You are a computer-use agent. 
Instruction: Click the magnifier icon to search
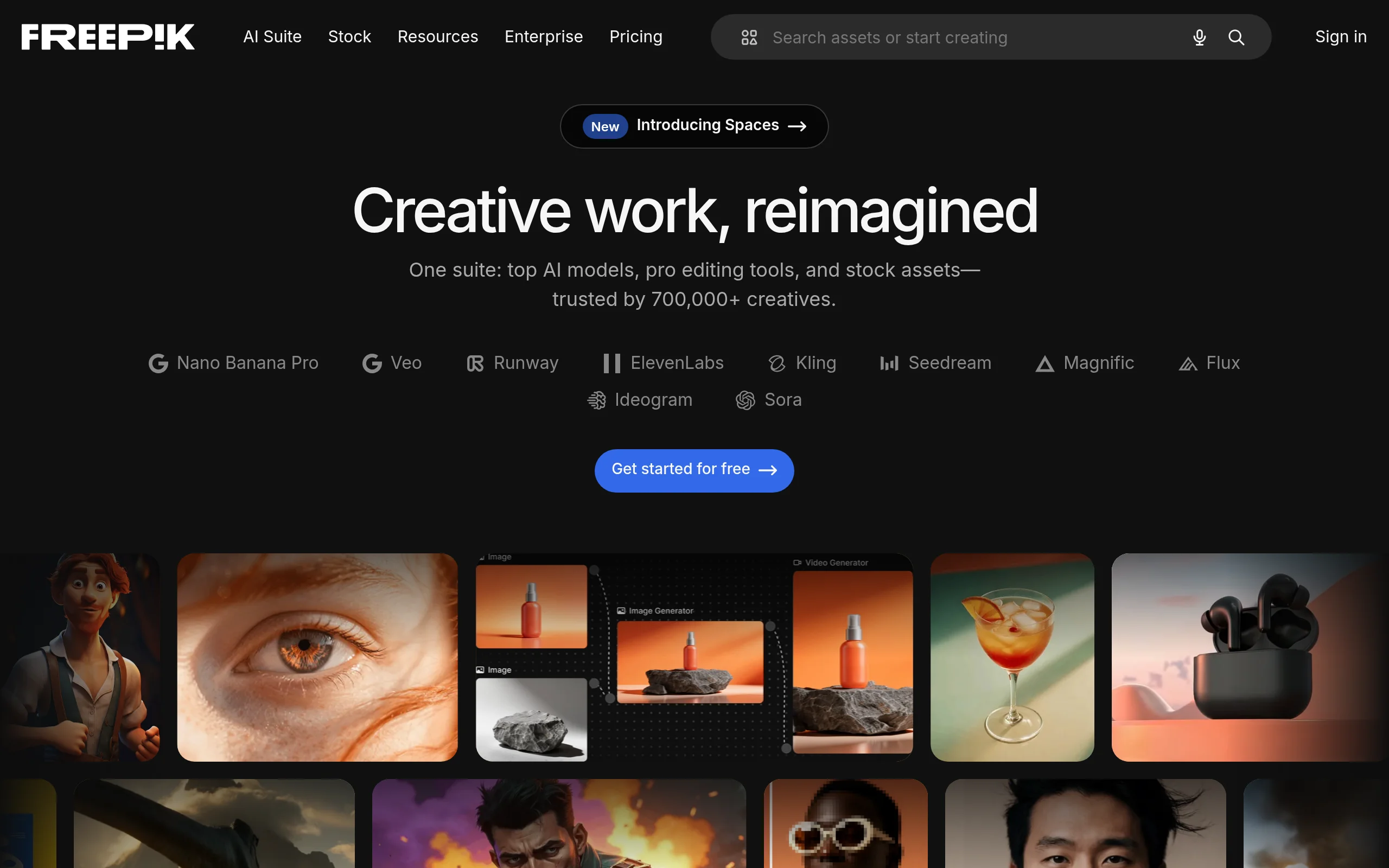[x=1237, y=37]
